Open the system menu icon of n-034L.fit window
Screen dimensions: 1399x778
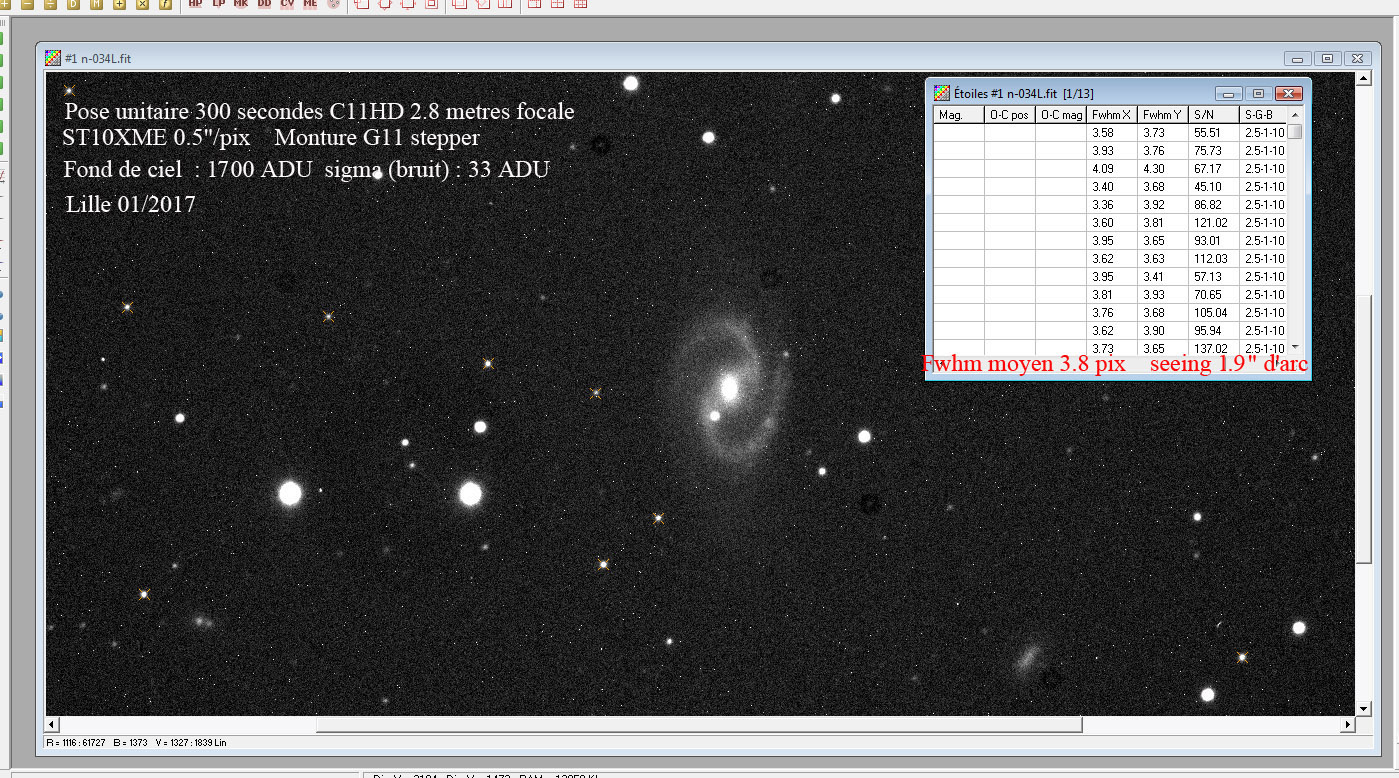tap(53, 58)
